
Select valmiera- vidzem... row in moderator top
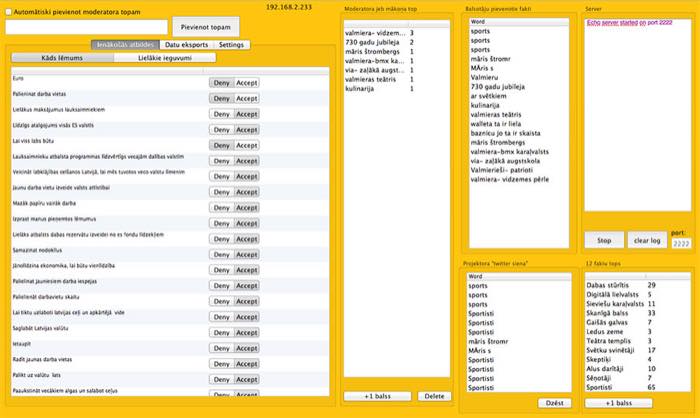pyautogui.click(x=396, y=33)
